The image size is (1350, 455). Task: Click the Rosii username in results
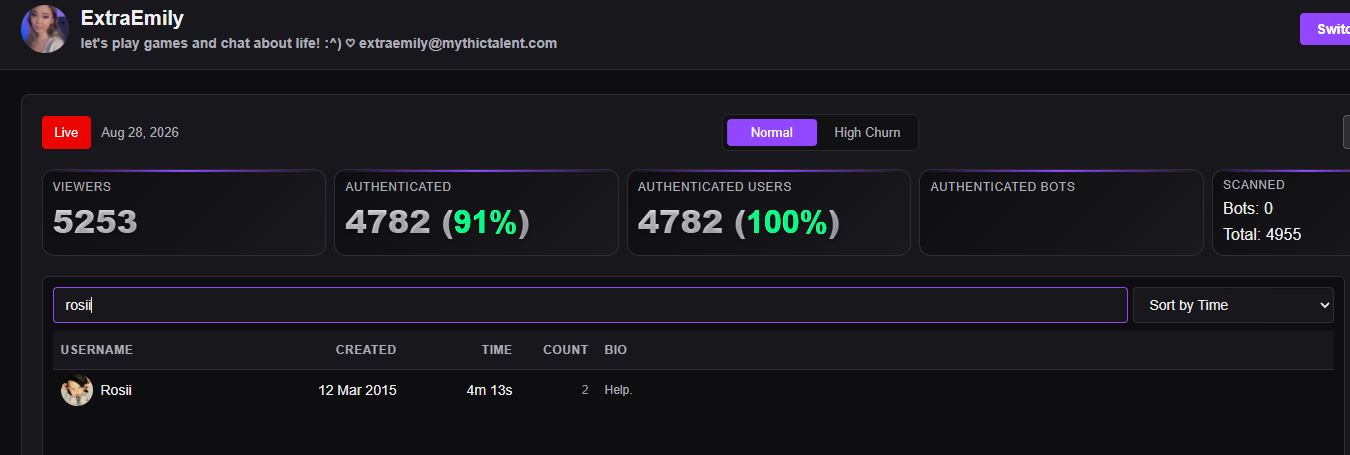click(116, 390)
